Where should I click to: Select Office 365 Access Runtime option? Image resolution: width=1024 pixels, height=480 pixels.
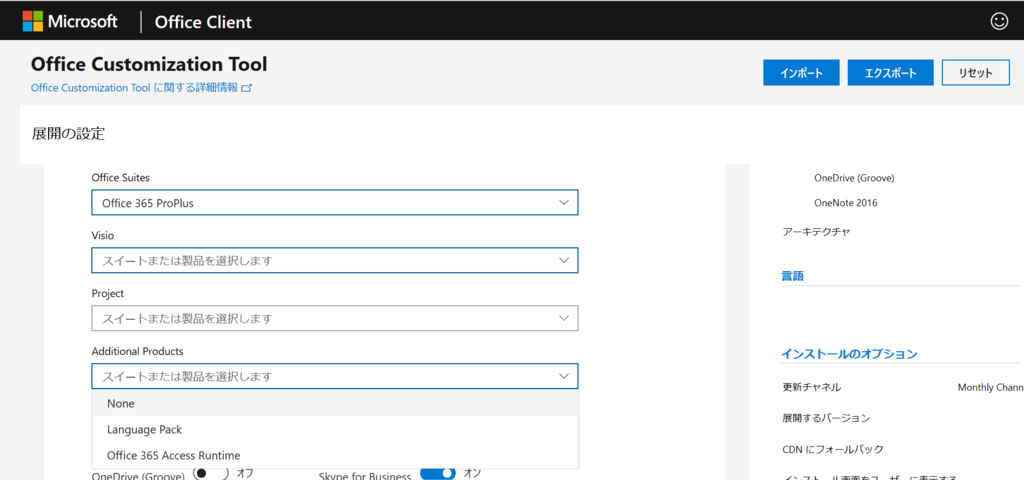(x=335, y=455)
